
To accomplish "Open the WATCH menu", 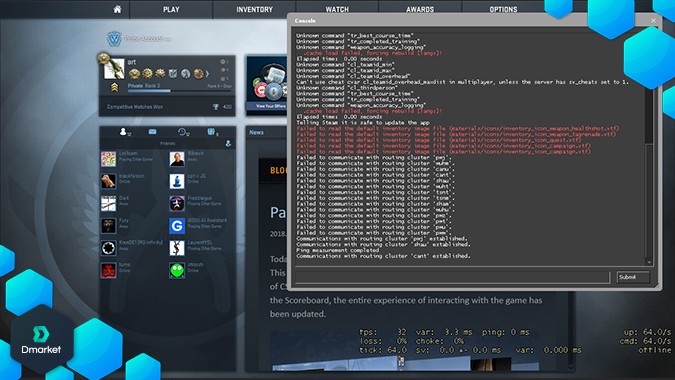I will [337, 9].
